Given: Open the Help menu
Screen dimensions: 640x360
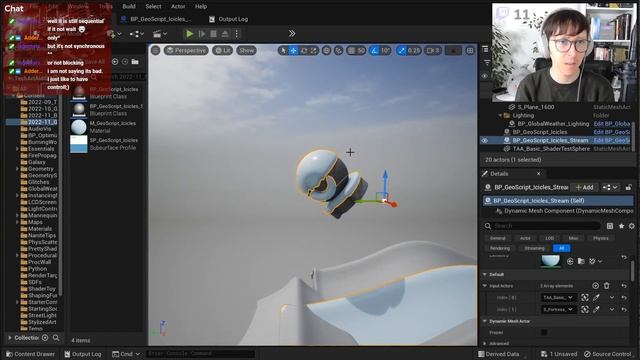Looking at the screenshot, I should (x=200, y=7).
